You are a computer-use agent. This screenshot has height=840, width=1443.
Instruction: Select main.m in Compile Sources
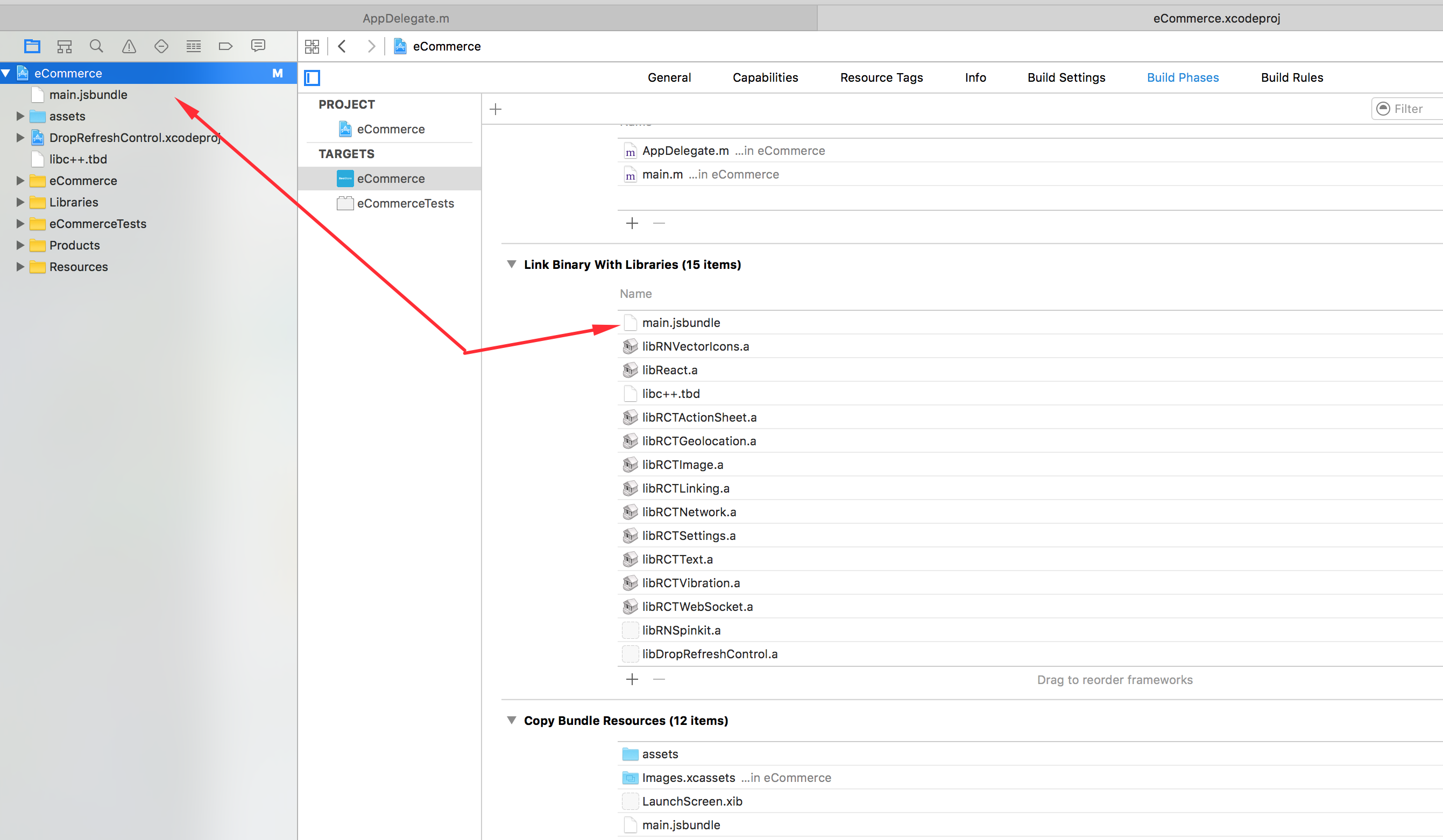[x=1030, y=174]
